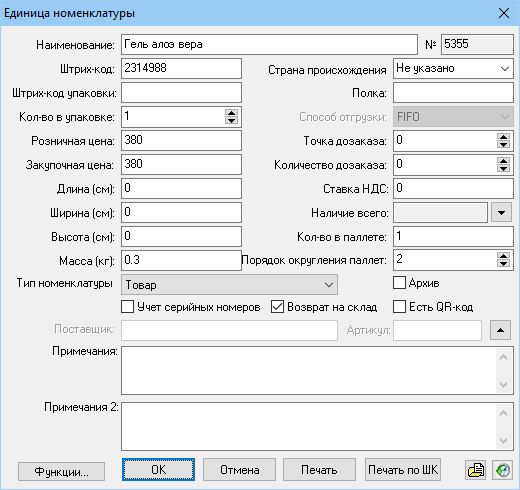Click into the Ширина (см) field
The image size is (520, 490).
point(181,212)
